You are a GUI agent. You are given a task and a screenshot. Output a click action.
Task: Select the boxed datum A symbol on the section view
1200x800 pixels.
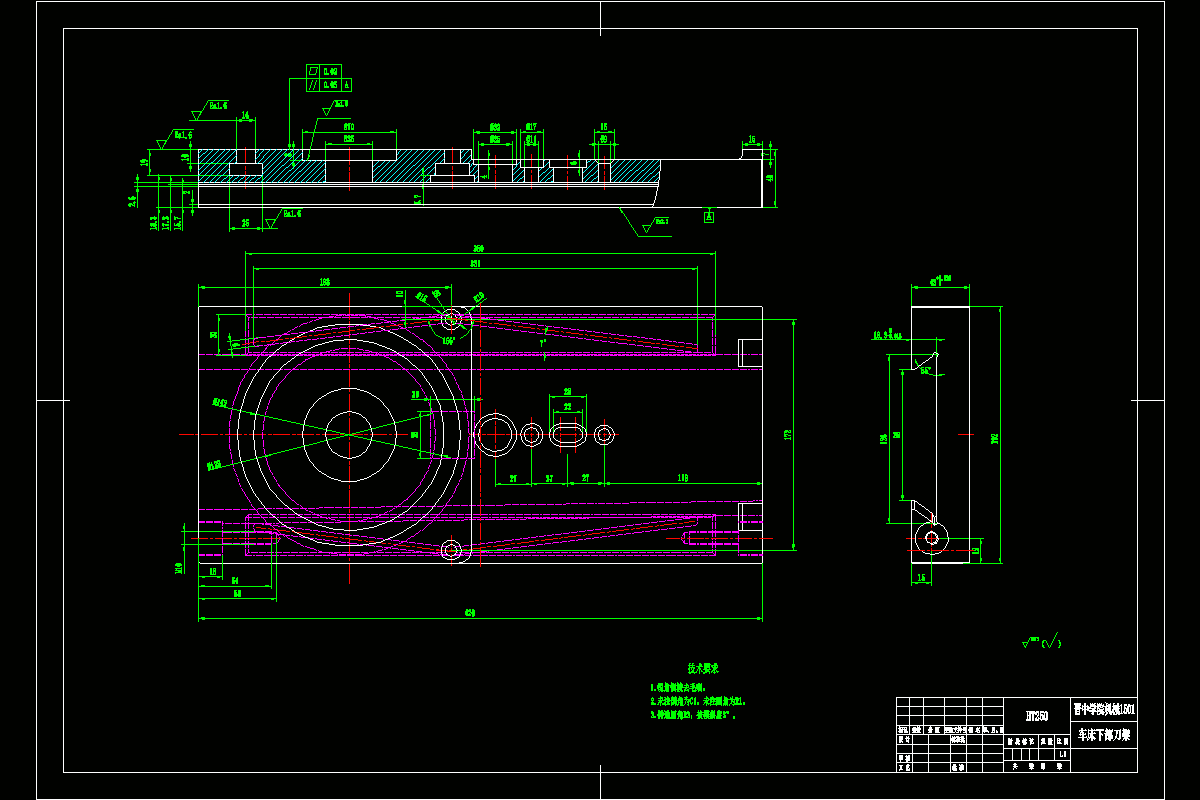pyautogui.click(x=709, y=217)
